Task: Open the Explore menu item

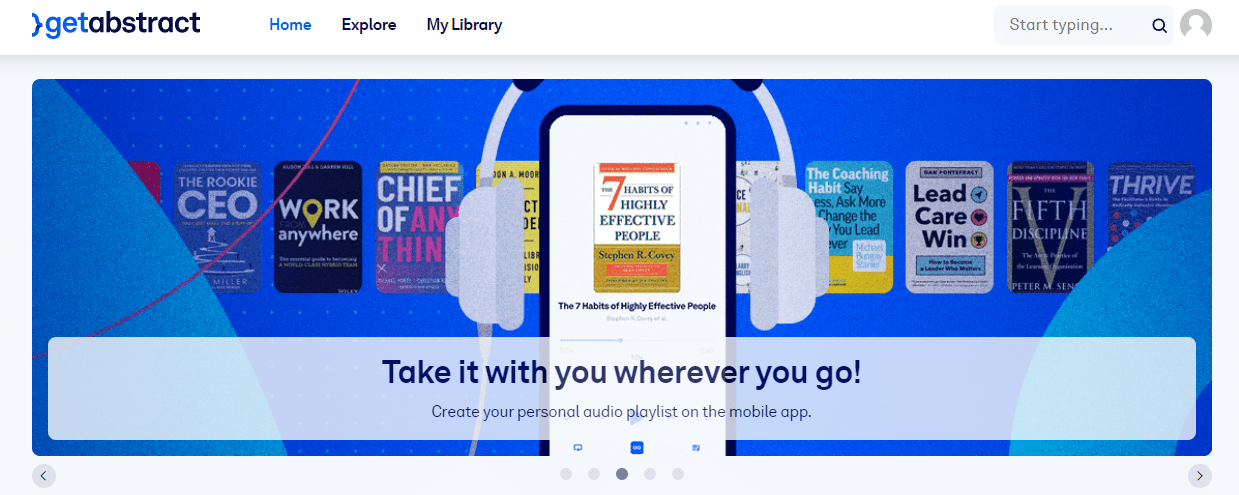Action: point(369,25)
